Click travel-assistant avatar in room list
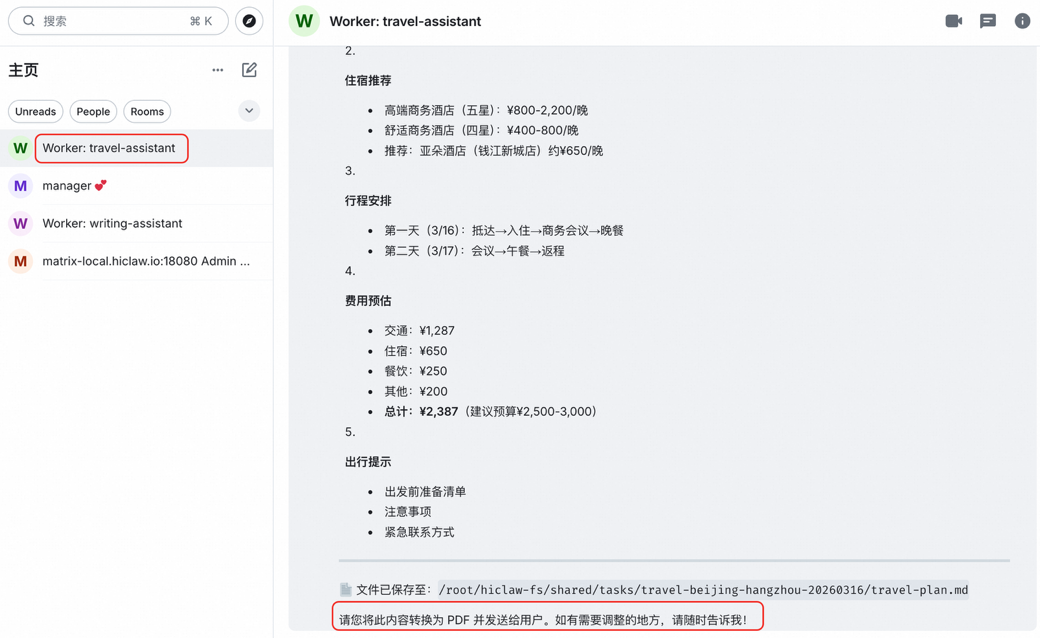1040x638 pixels. [21, 148]
